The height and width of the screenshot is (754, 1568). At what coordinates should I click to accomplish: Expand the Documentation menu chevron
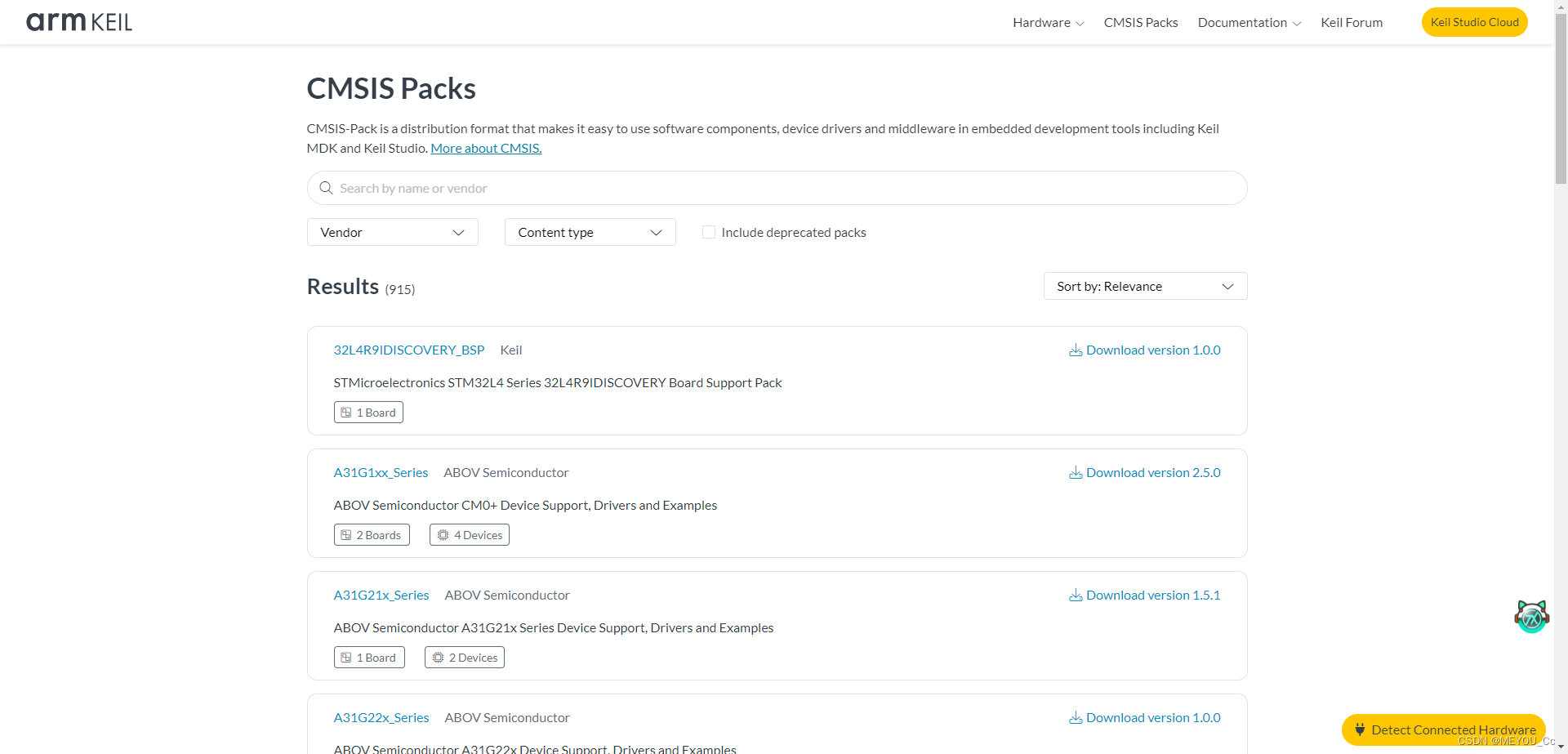(1297, 24)
